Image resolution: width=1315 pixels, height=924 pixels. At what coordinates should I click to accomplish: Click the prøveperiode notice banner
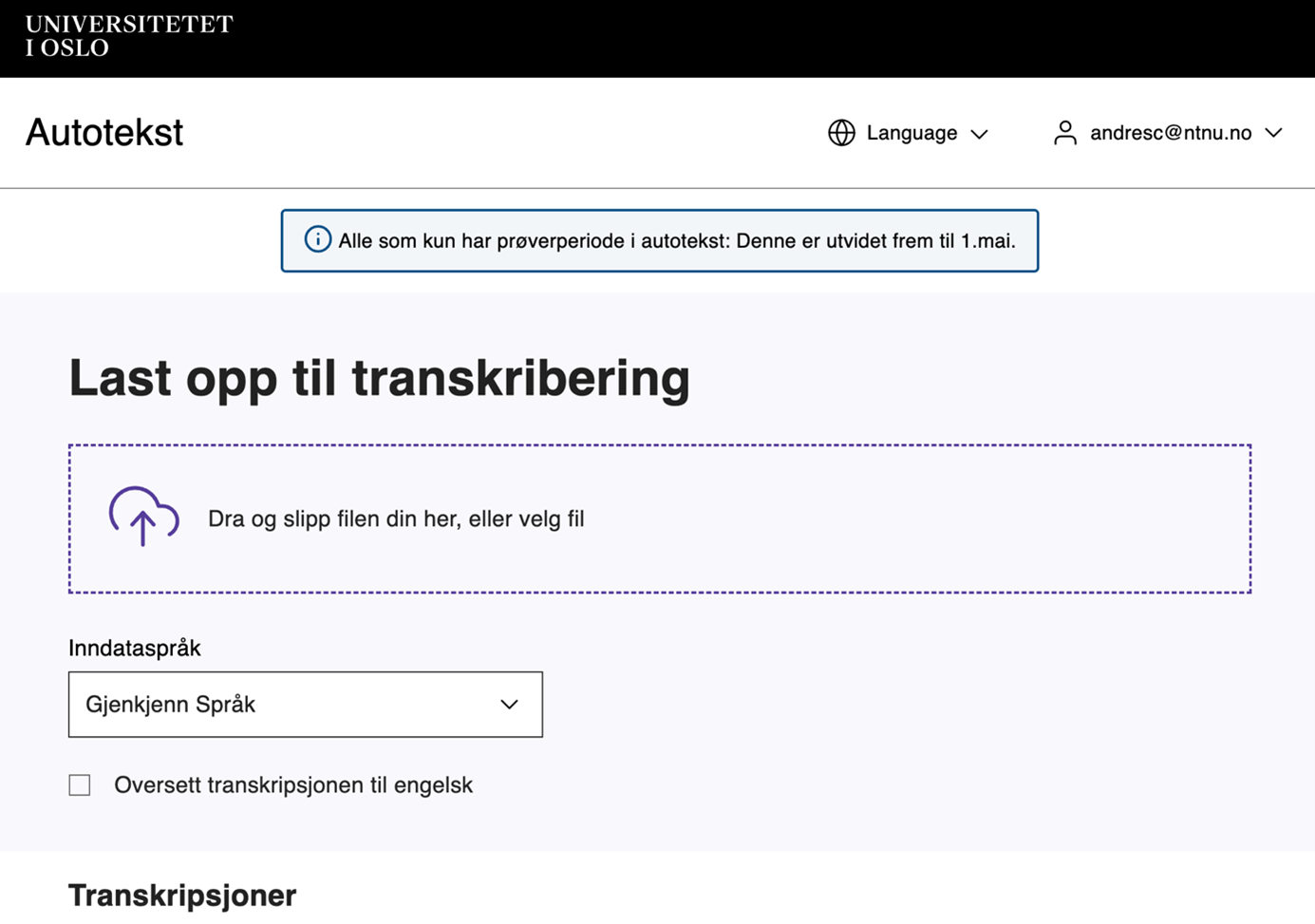660,240
